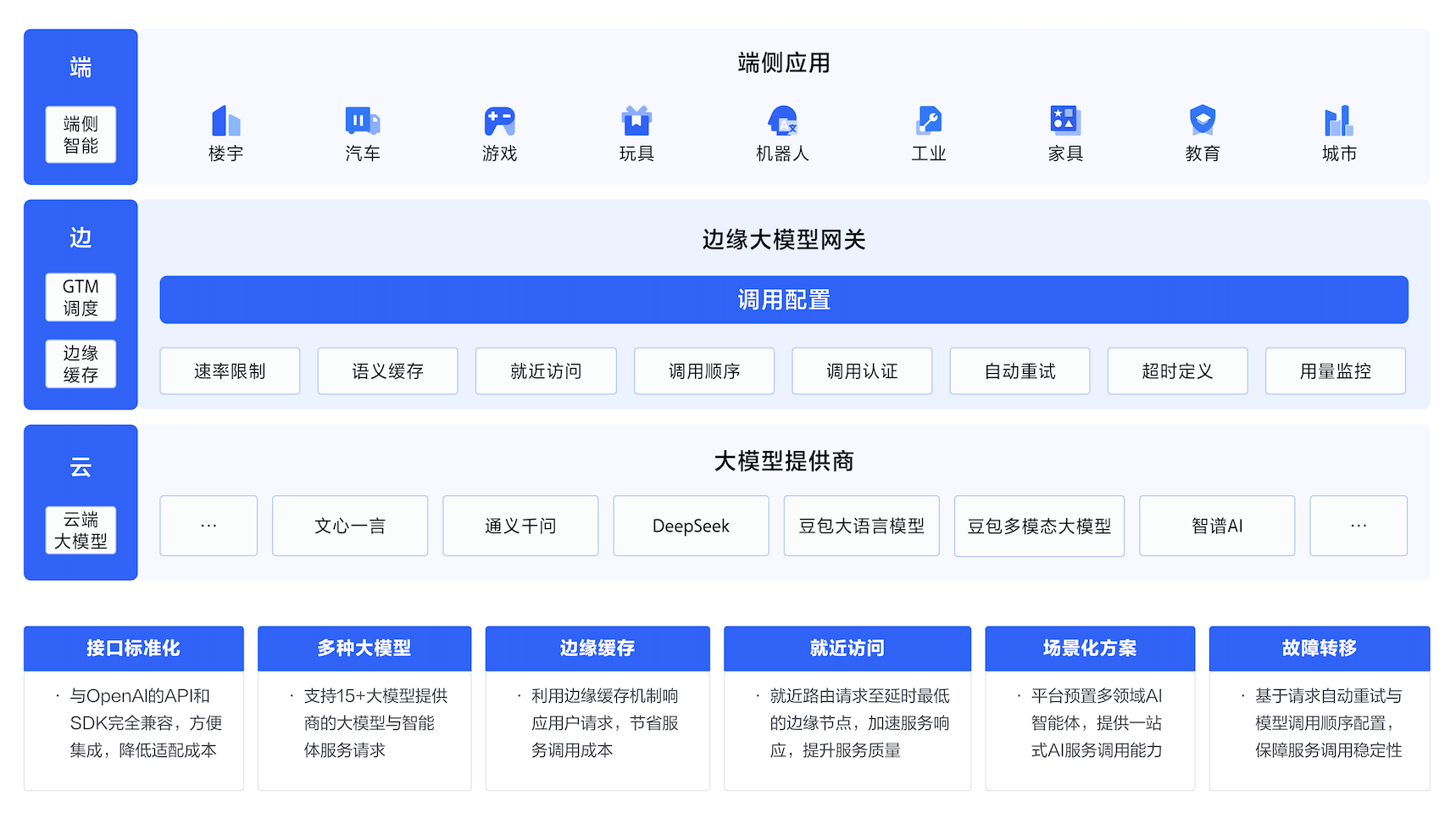Click the 平台预置多领域AI智能体 description
This screenshot has width=1456, height=819.
tap(1097, 723)
